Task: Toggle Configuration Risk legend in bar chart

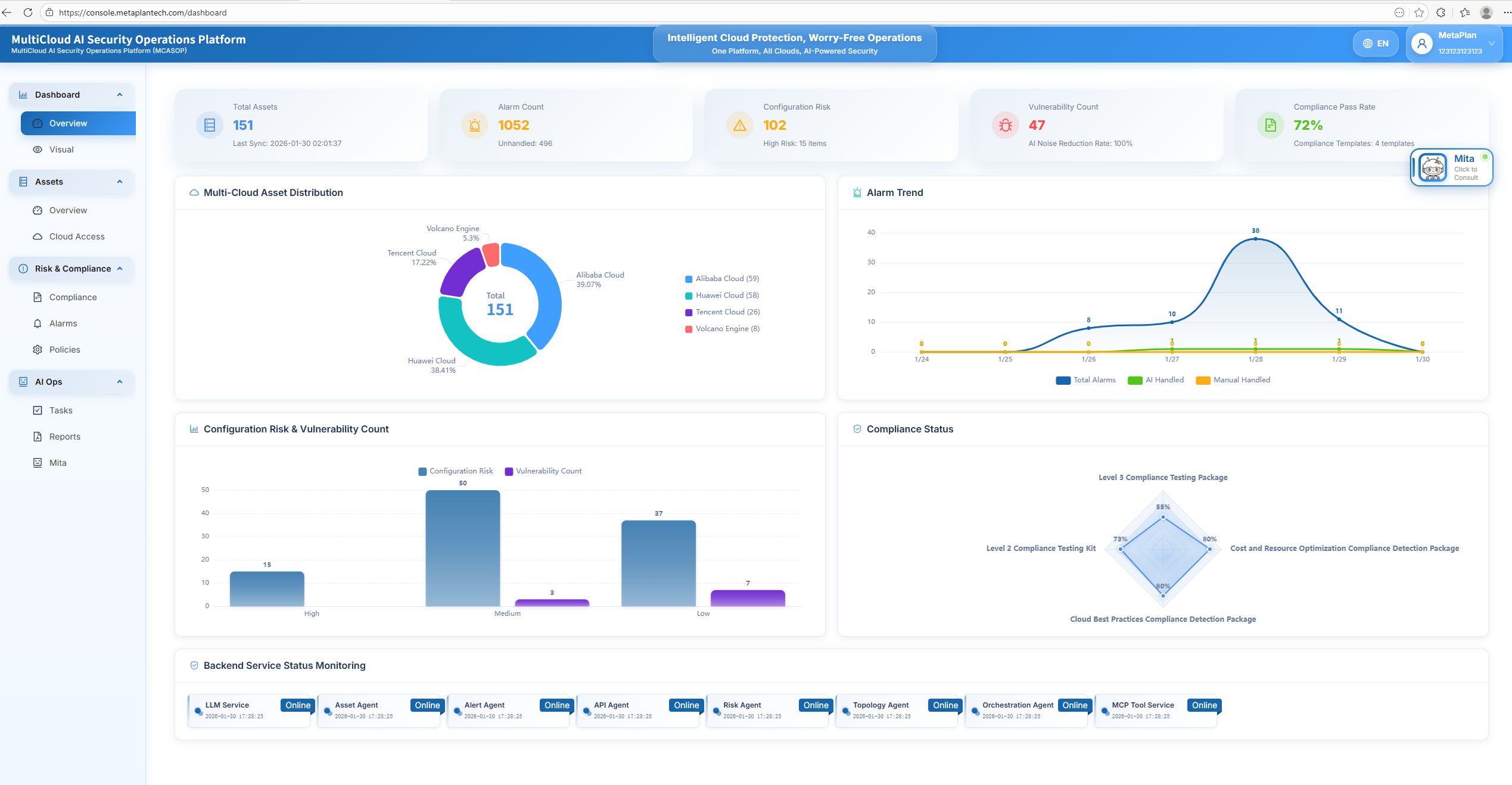Action: 455,471
